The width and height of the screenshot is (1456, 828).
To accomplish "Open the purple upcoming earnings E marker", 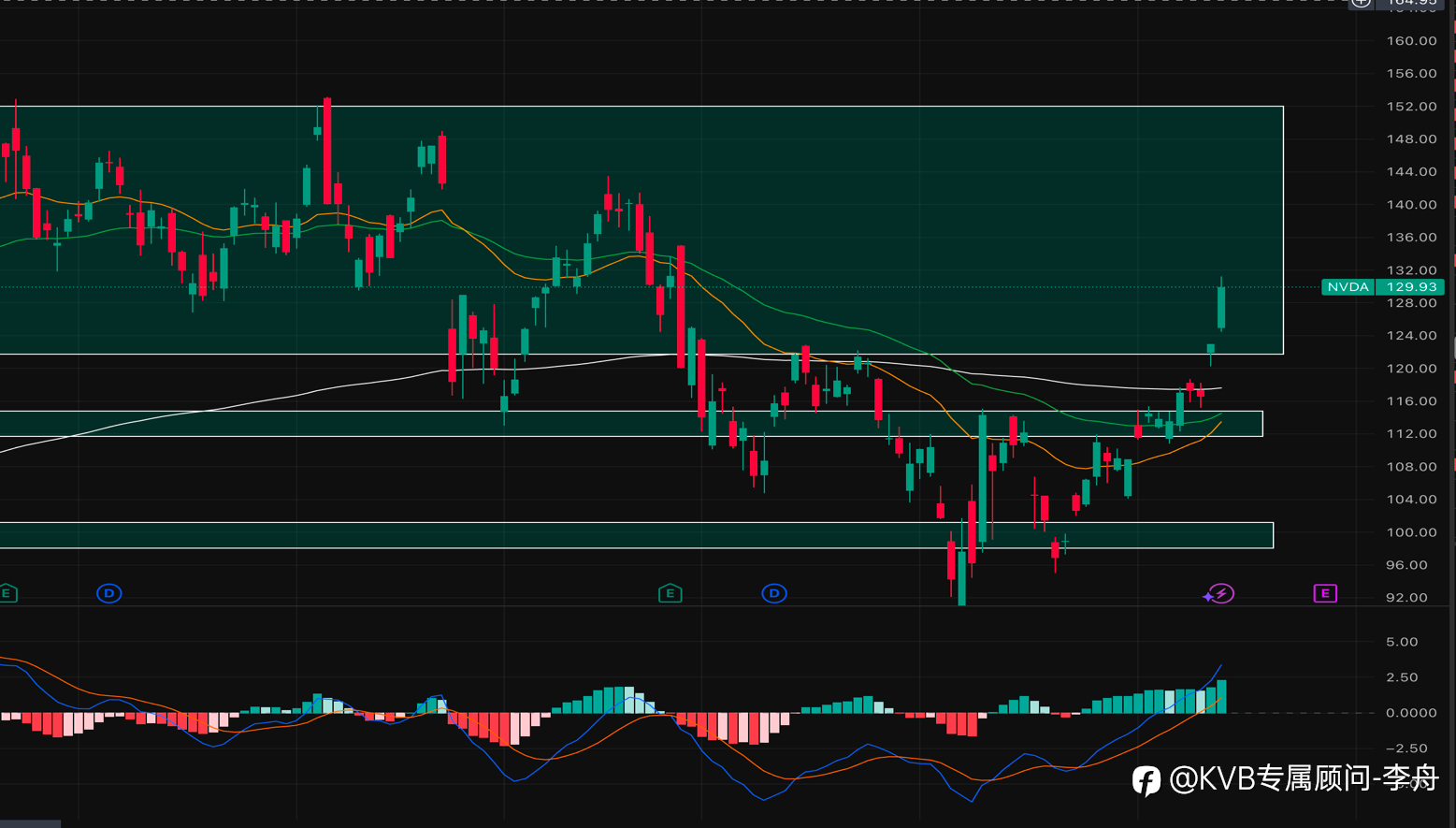I will point(1325,593).
